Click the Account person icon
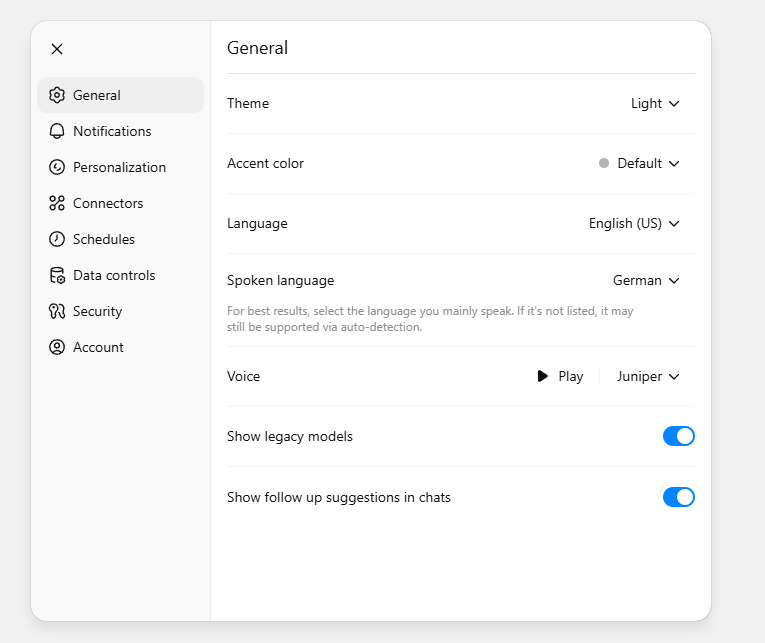The height and width of the screenshot is (643, 765). pyautogui.click(x=57, y=347)
